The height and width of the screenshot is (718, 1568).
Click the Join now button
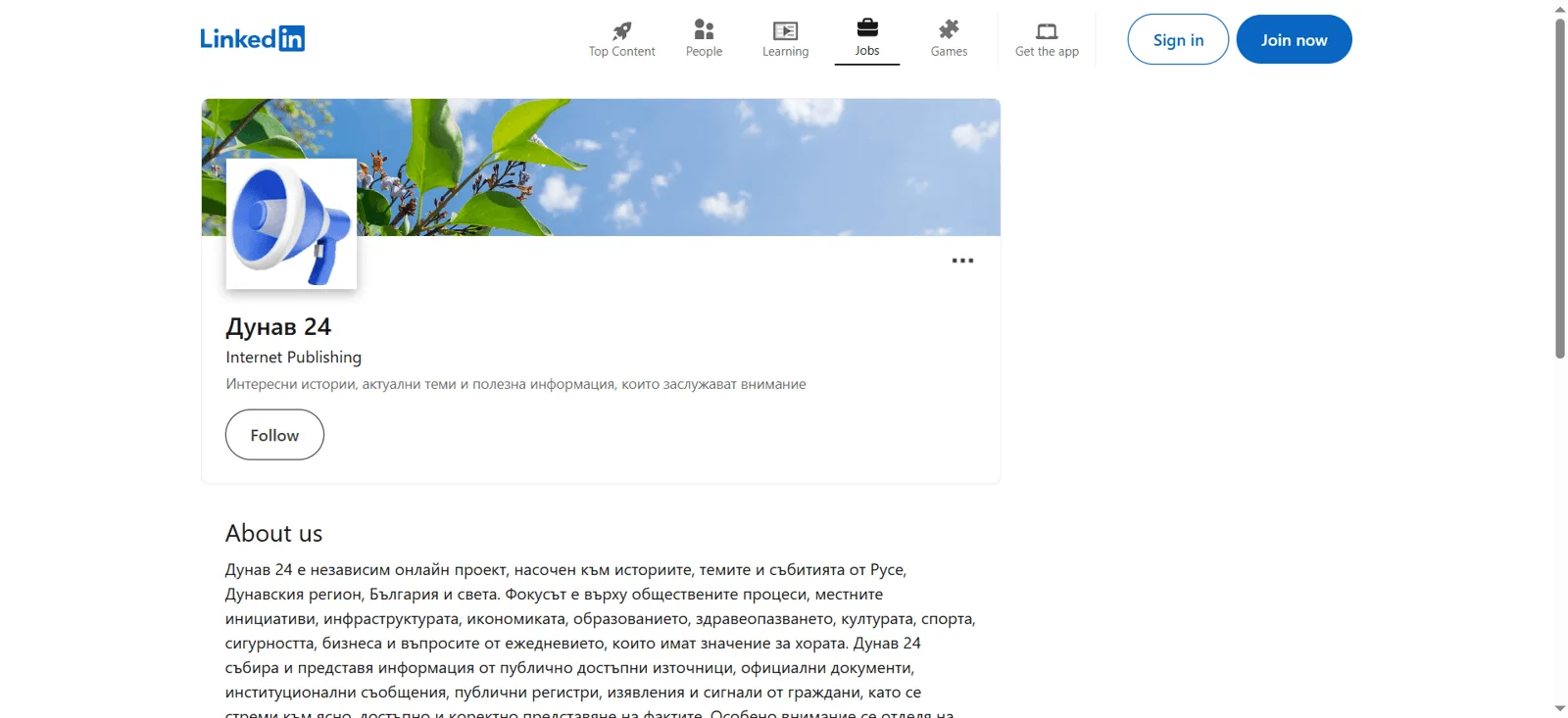[1294, 39]
